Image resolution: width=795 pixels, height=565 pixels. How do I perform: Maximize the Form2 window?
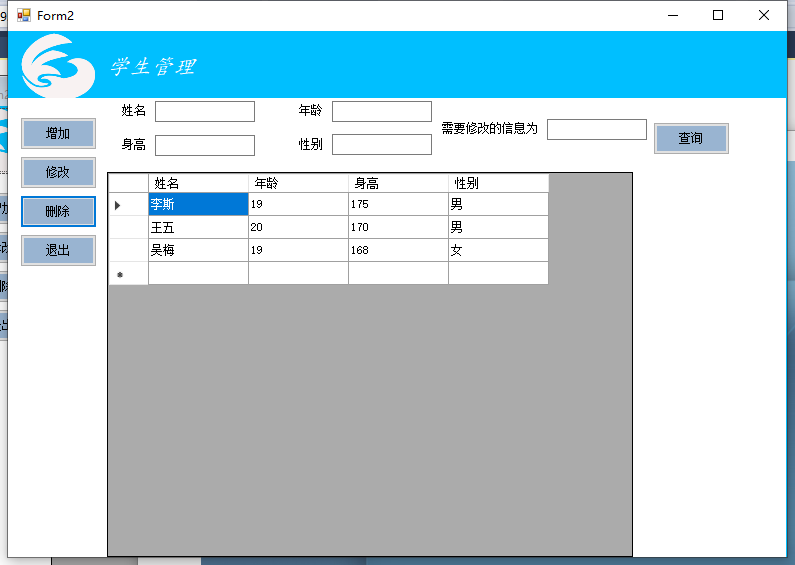point(717,15)
